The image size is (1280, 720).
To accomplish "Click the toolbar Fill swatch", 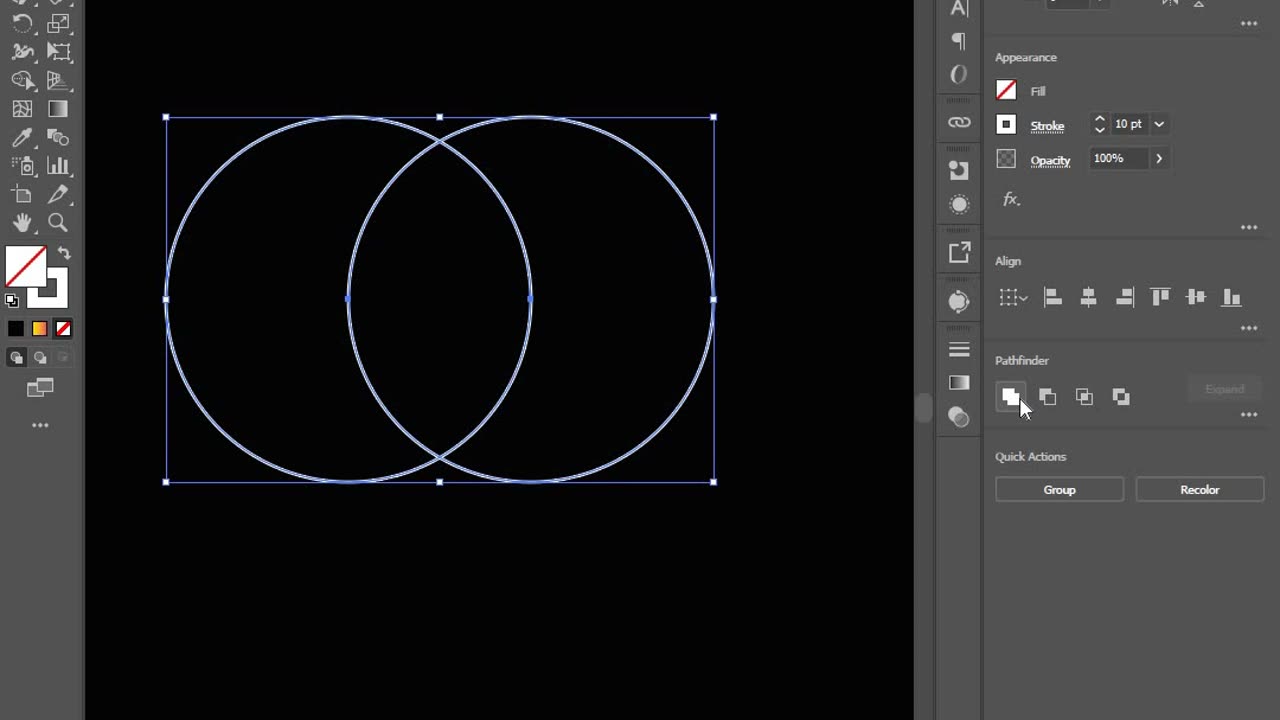I will click(25, 267).
